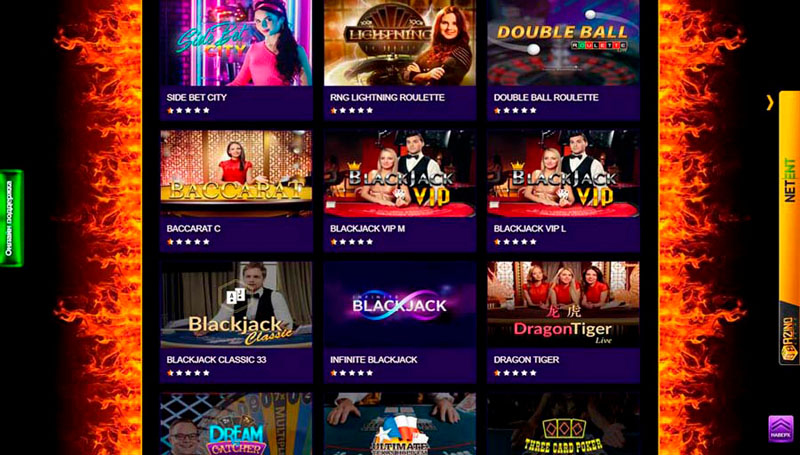800x455 pixels.
Task: Open the Side Bet City game thumbnail
Action: pyautogui.click(x=236, y=43)
